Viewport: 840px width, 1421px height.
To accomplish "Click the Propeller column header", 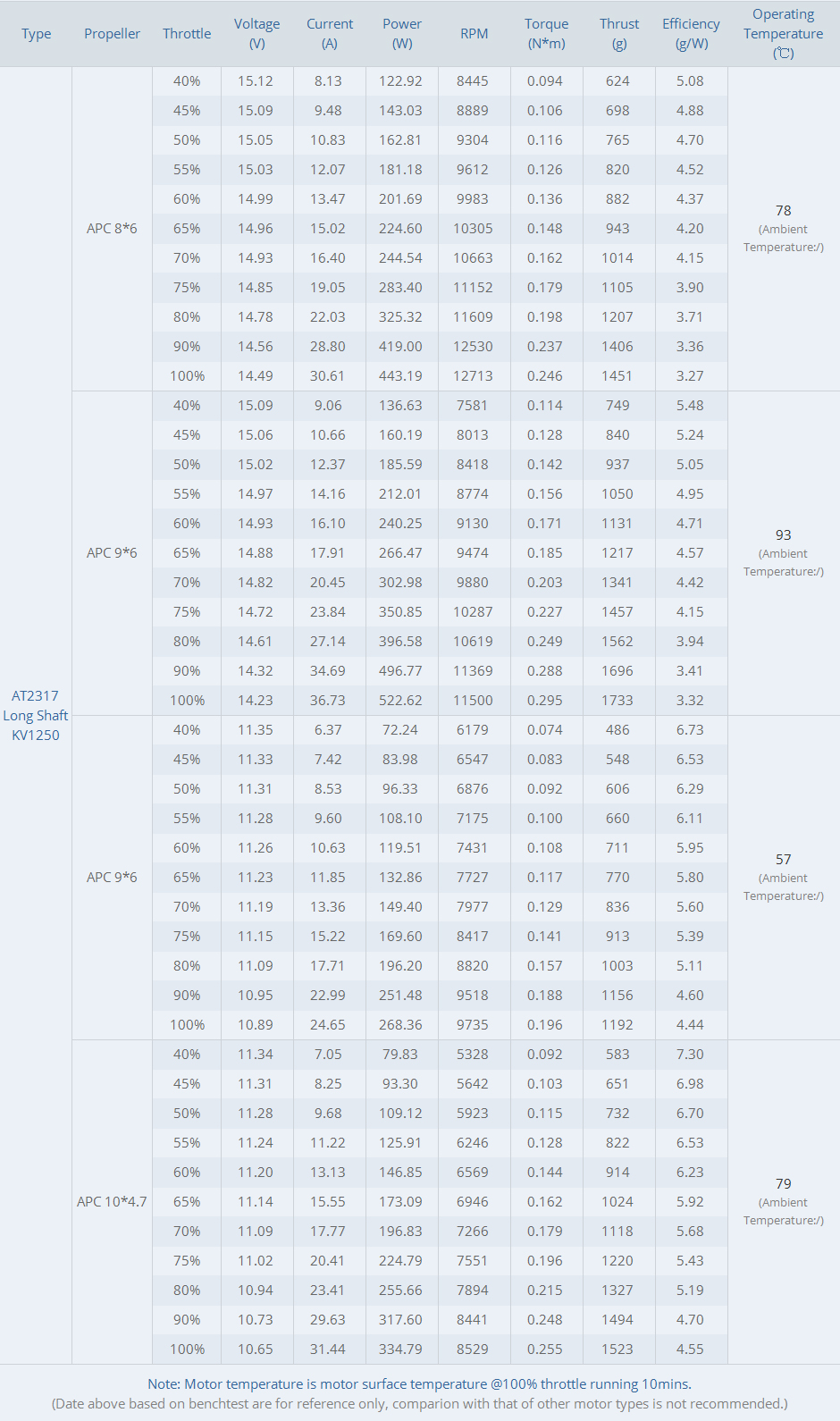I will (112, 34).
